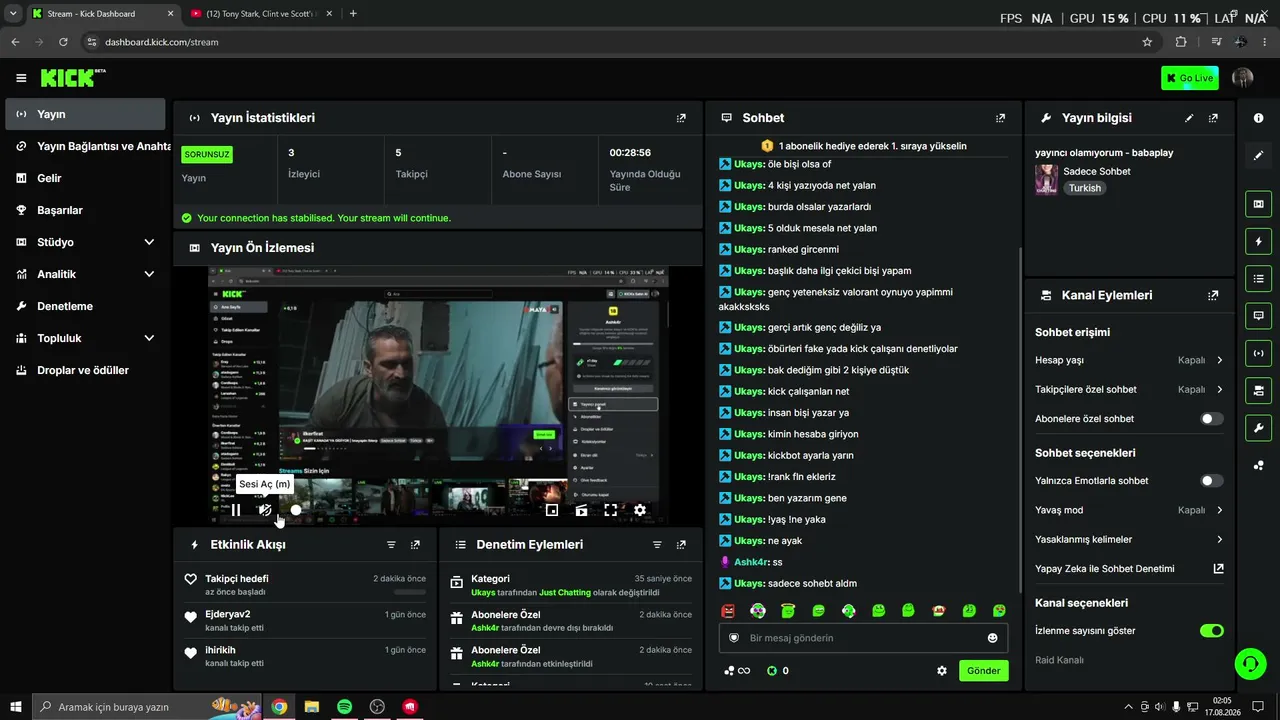Click the Go Live button
1280x720 pixels.
pos(1189,78)
